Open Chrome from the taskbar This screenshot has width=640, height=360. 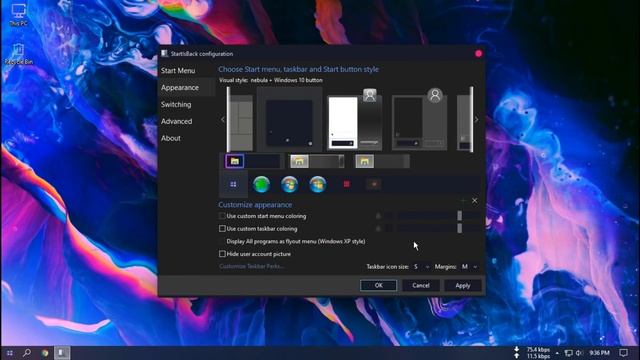(x=44, y=353)
